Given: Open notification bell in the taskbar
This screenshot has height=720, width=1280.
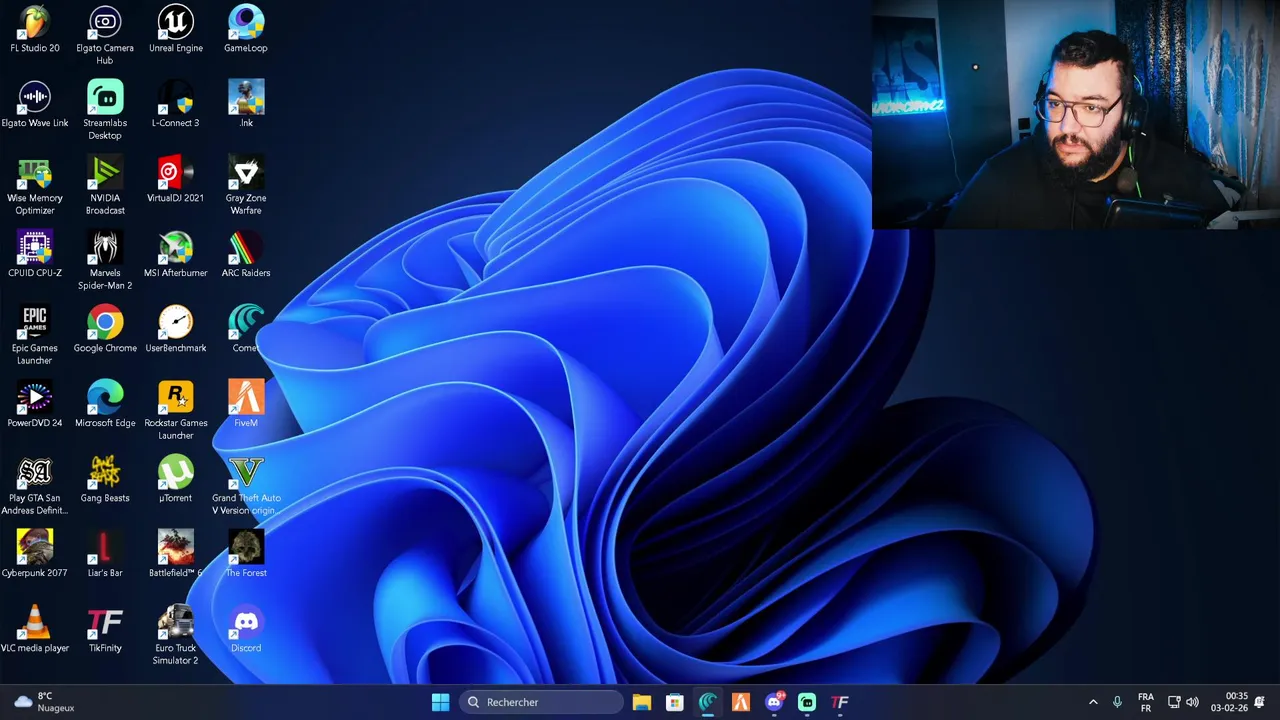Looking at the screenshot, I should pyautogui.click(x=1260, y=702).
